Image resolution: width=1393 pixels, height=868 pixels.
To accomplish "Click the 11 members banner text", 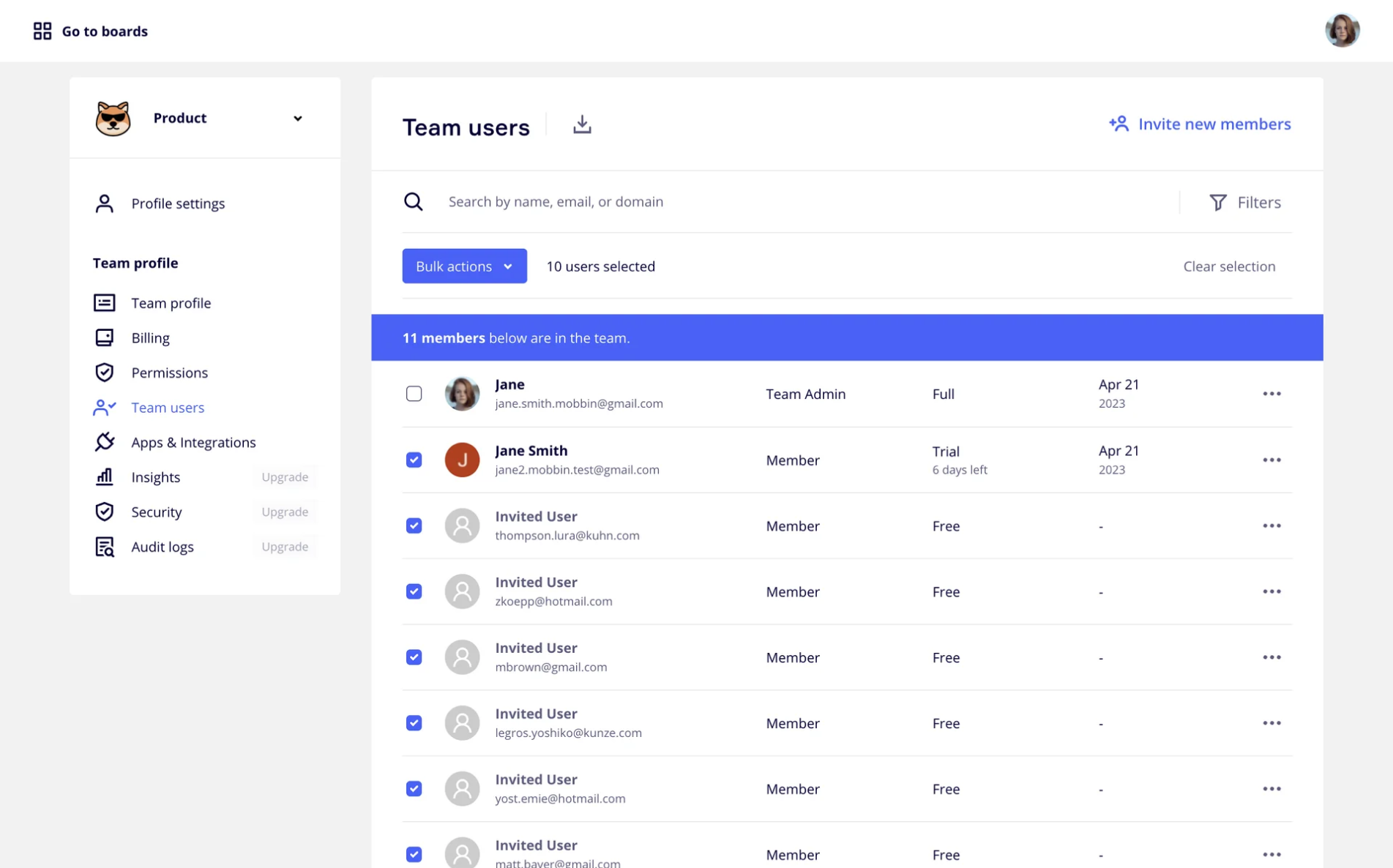I will 516,338.
